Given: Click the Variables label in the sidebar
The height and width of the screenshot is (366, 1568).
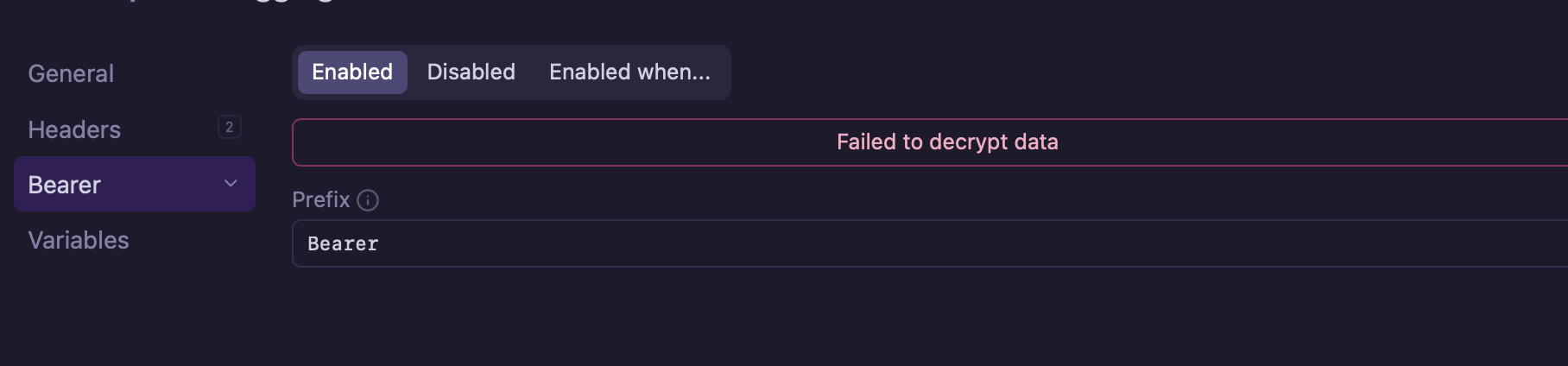Looking at the screenshot, I should [x=79, y=240].
